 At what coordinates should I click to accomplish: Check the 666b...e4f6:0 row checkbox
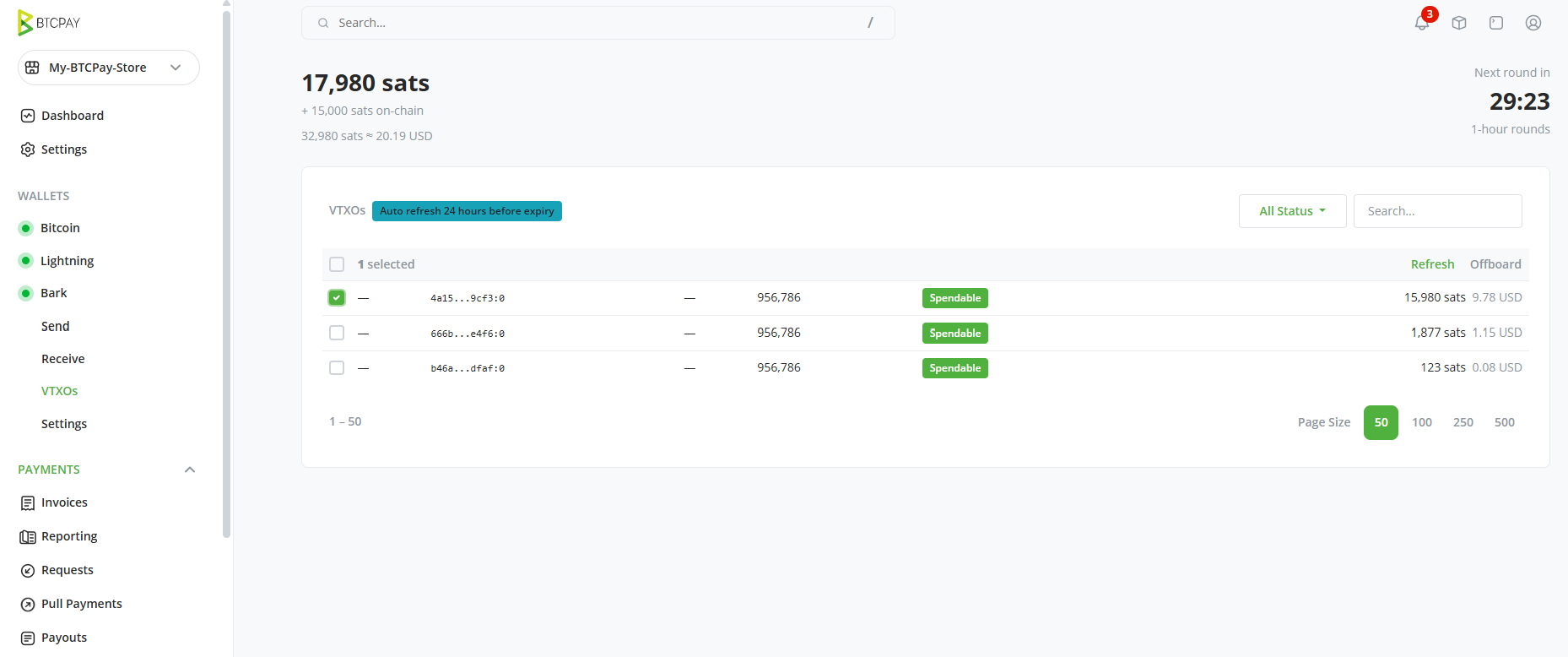tap(337, 333)
